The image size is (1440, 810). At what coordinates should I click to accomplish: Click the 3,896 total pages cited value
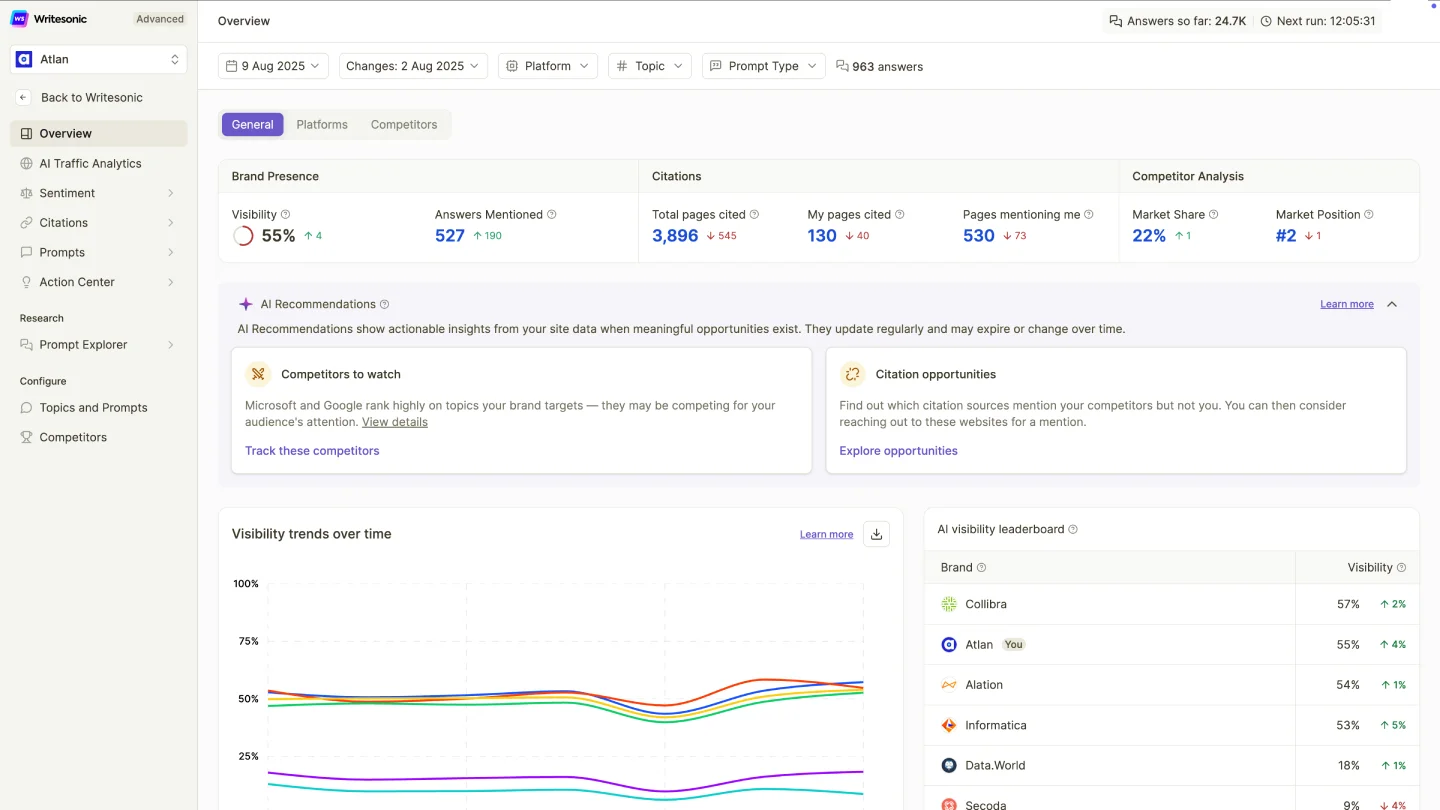pos(675,236)
